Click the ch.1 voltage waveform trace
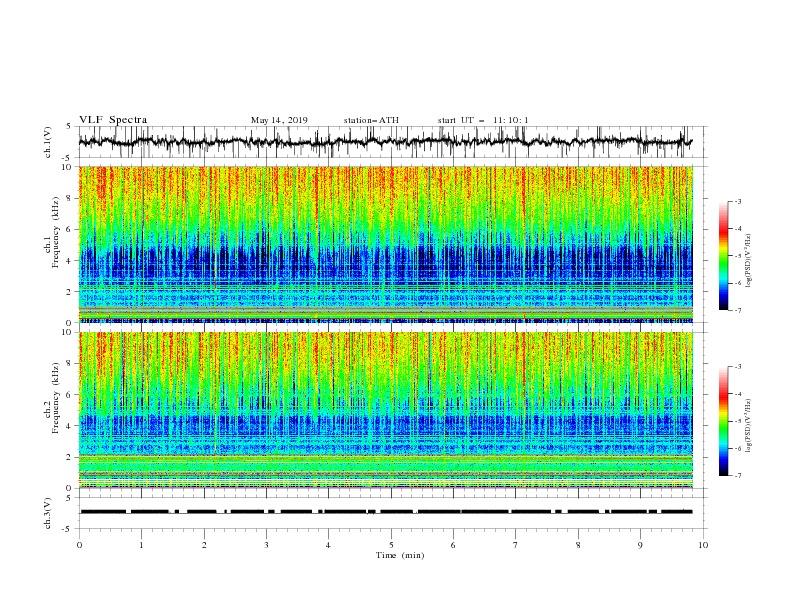The height and width of the screenshot is (612, 792). [x=385, y=142]
